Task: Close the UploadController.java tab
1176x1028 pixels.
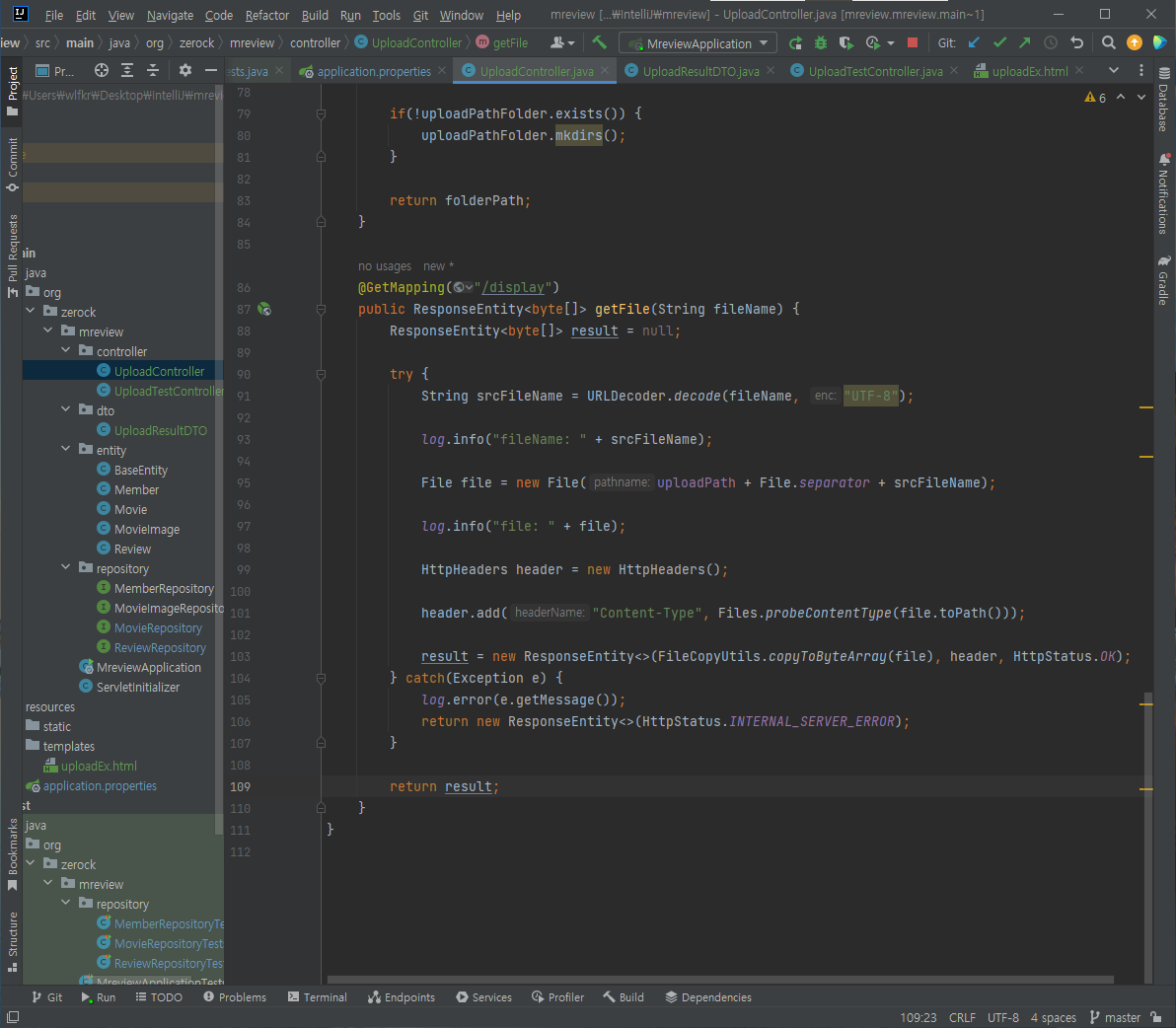Action: (x=605, y=70)
